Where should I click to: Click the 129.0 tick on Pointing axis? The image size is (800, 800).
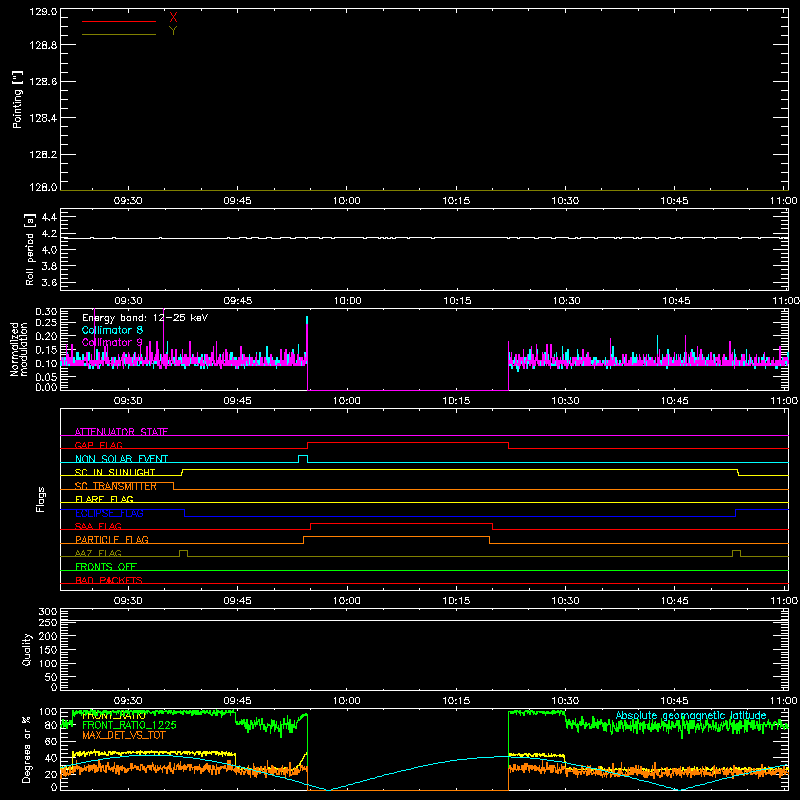click(x=43, y=11)
